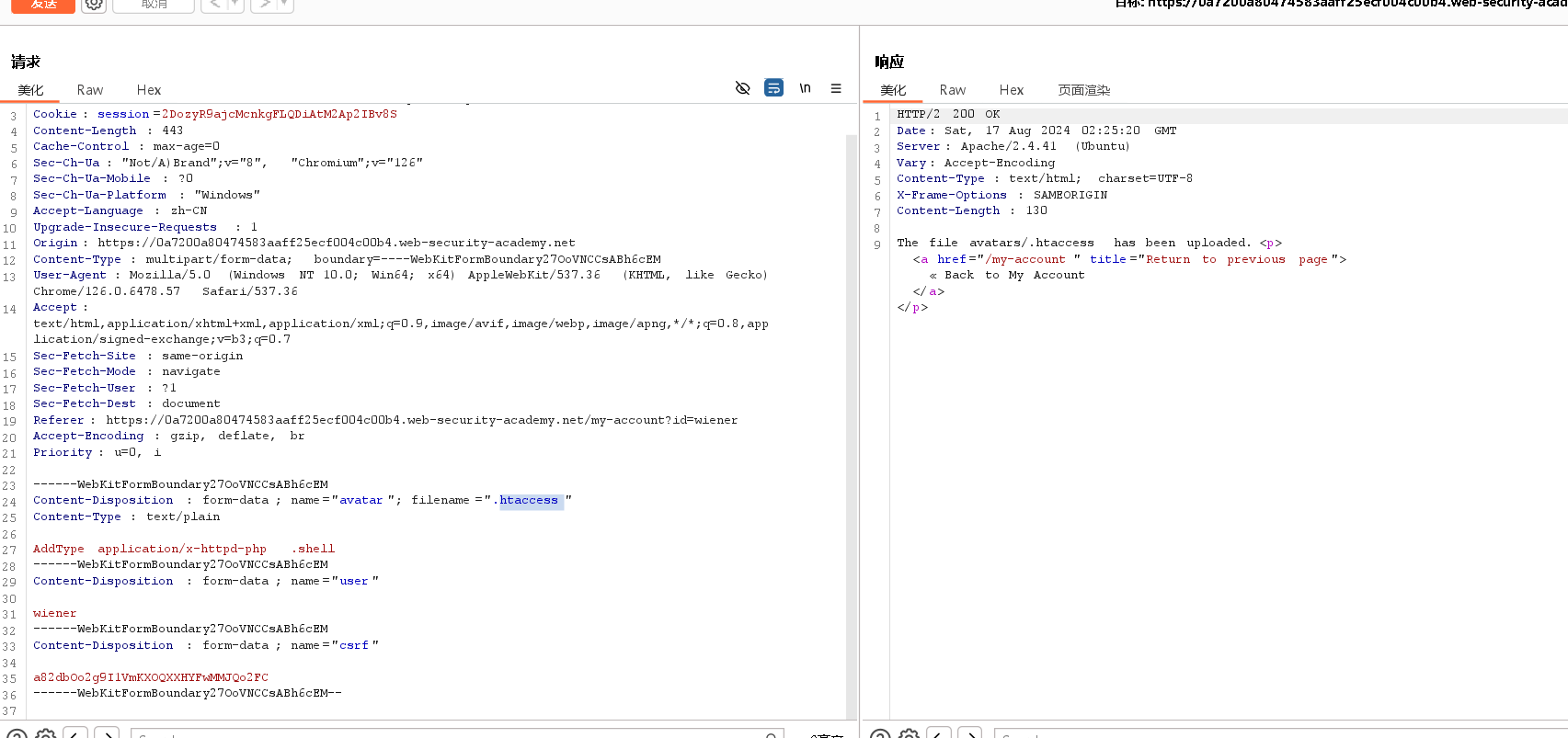This screenshot has height=738, width=1568.
Task: Click previous match arrow below request pane
Action: [76, 734]
